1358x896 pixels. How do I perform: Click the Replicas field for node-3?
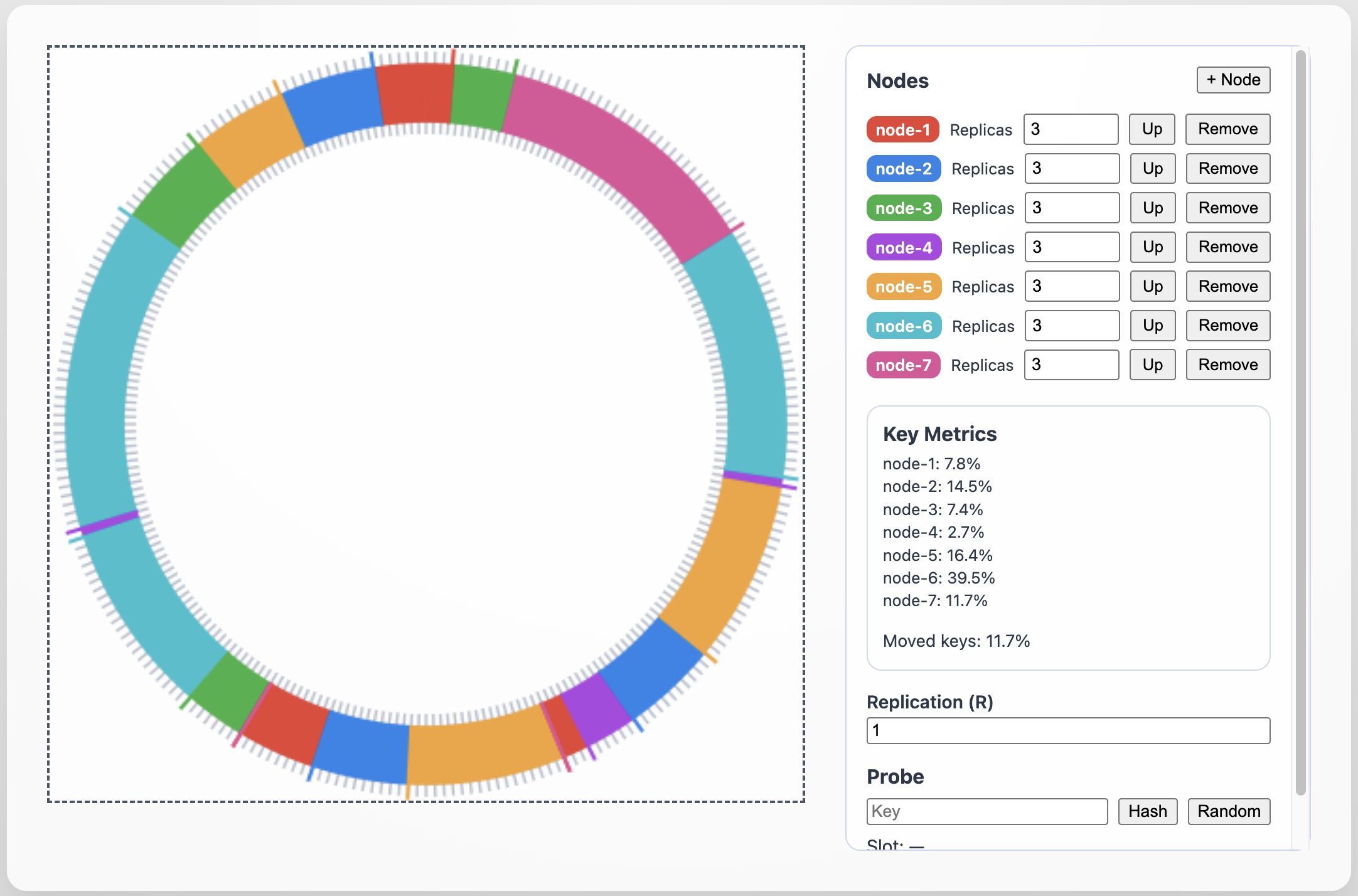[x=1072, y=208]
